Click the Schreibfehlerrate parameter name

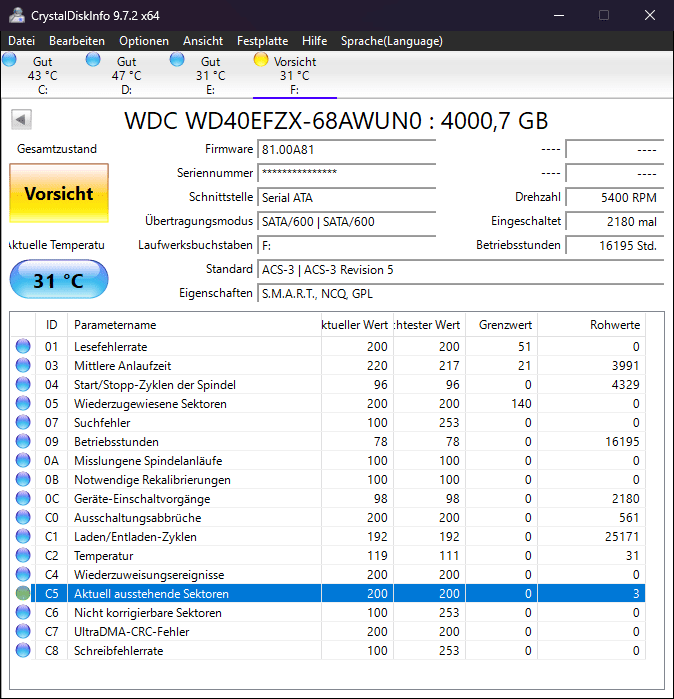(119, 651)
